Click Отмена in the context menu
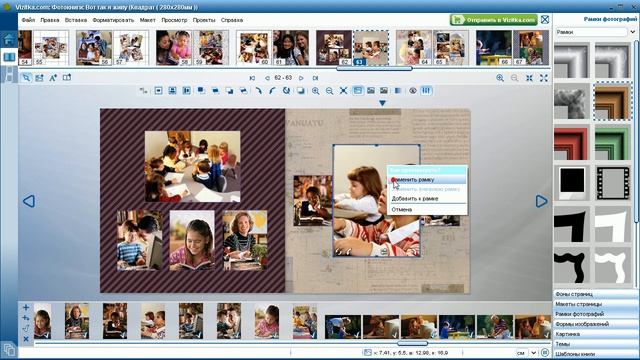This screenshot has width=640, height=360. (x=427, y=209)
